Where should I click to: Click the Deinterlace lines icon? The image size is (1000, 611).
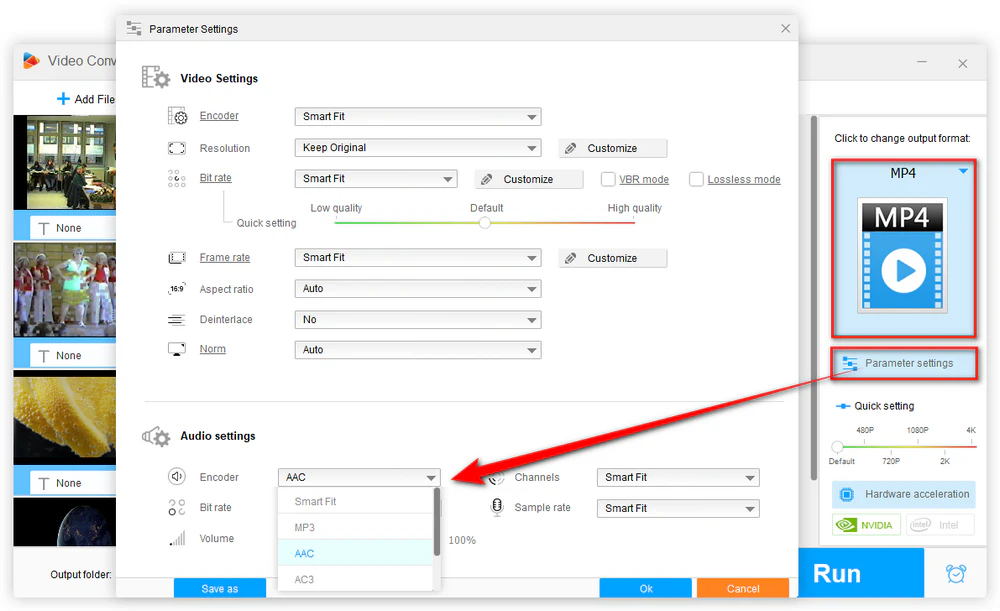coord(177,320)
